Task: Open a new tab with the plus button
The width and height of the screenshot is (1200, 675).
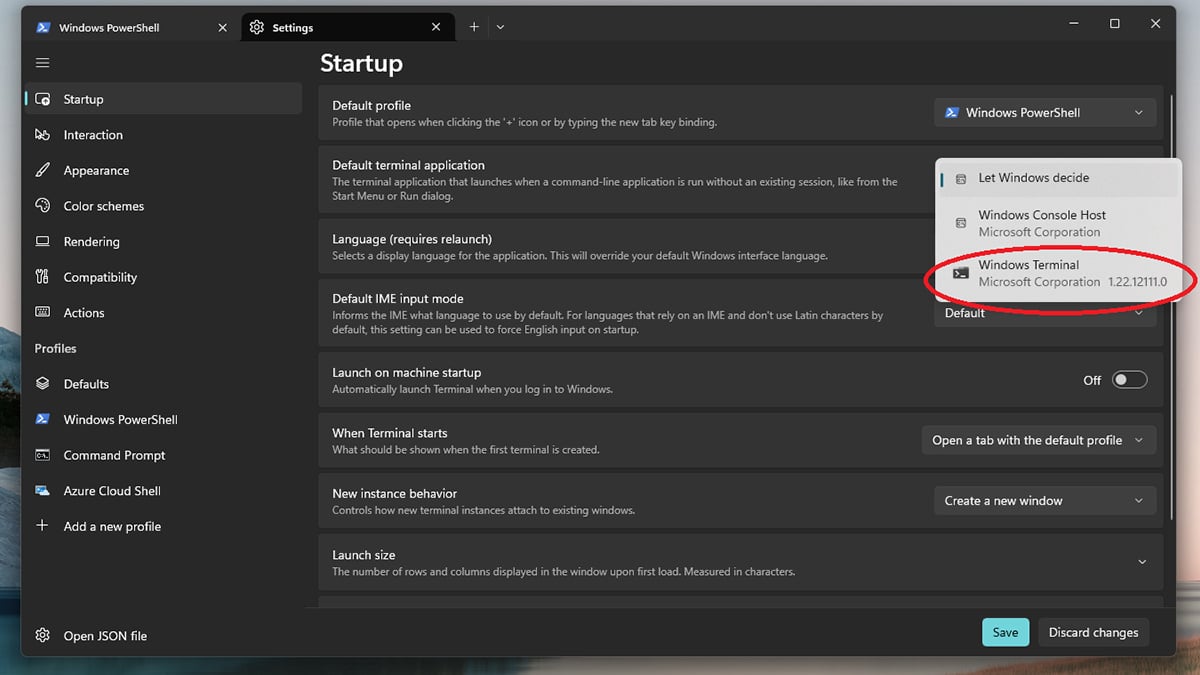Action: point(474,27)
